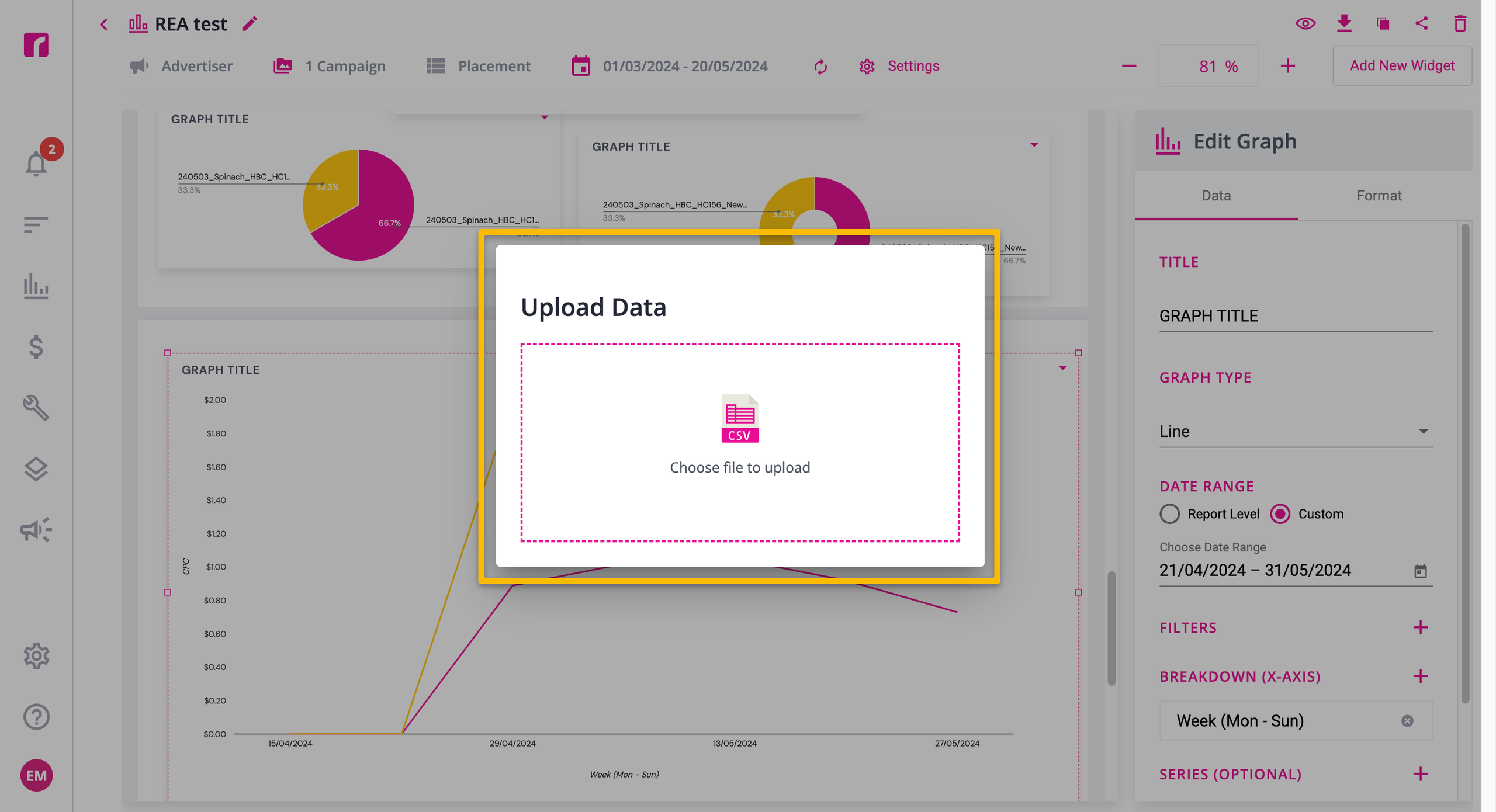This screenshot has width=1496, height=812.
Task: Duplicate the report with copy icon
Action: click(x=1383, y=24)
